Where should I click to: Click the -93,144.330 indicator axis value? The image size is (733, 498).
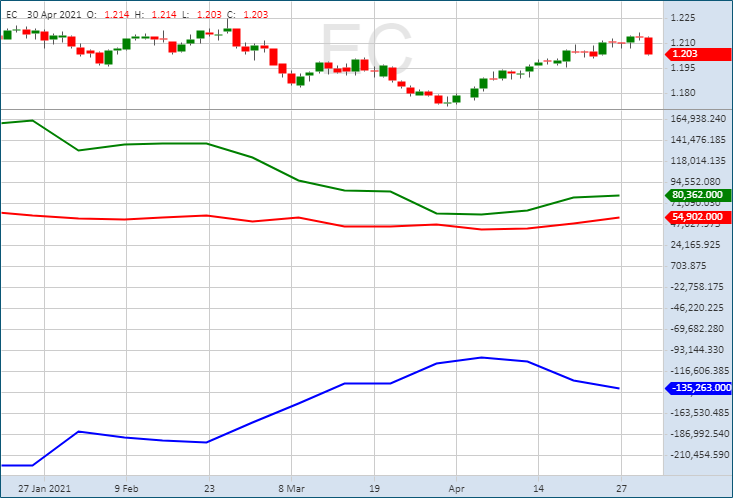tap(699, 350)
